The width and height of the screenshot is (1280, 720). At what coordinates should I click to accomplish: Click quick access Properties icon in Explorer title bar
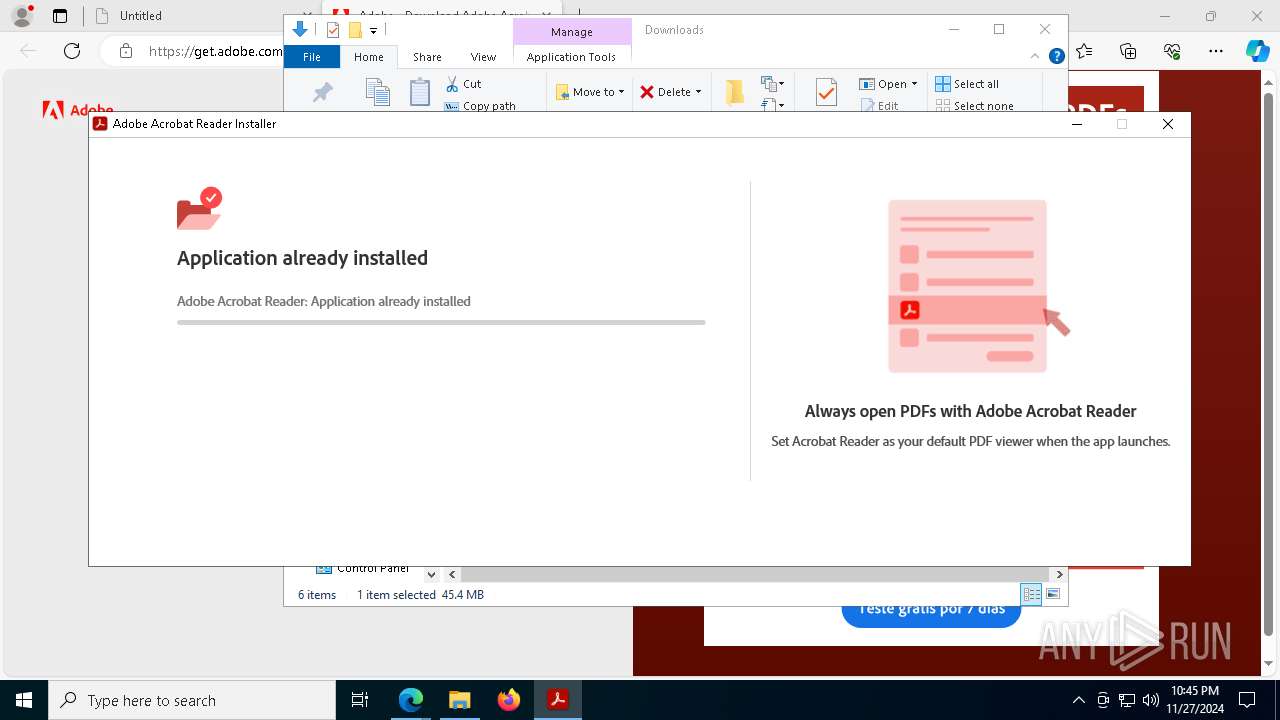tap(333, 30)
